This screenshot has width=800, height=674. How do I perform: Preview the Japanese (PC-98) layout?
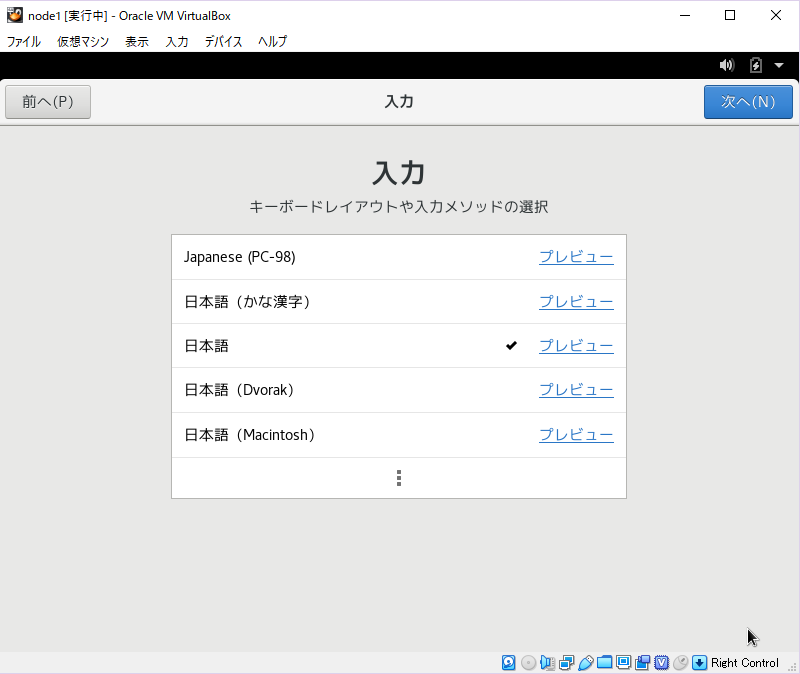click(x=576, y=257)
